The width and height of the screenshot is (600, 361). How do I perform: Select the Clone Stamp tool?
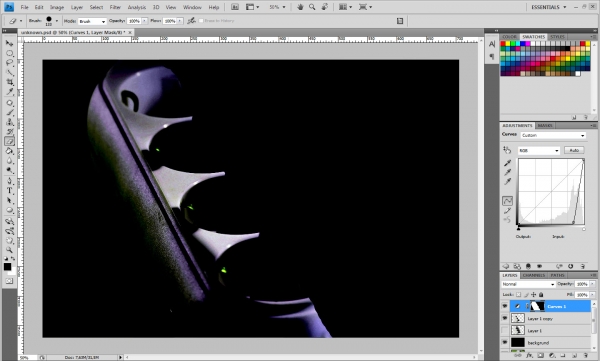coord(10,122)
